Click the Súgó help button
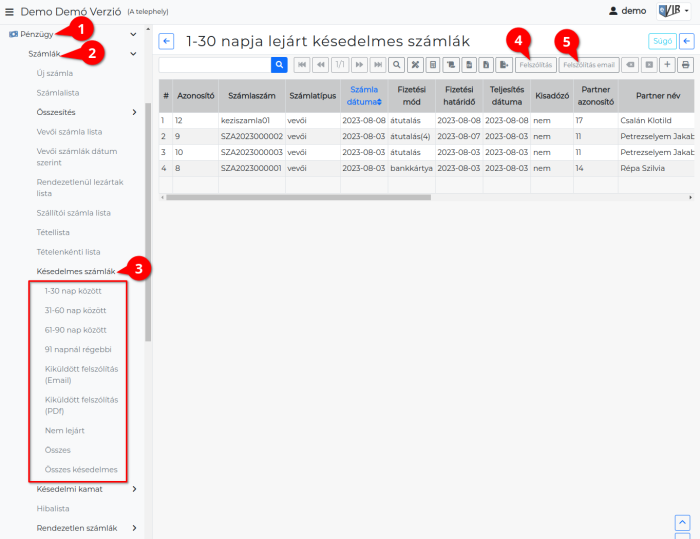This screenshot has width=700, height=539. click(x=661, y=41)
